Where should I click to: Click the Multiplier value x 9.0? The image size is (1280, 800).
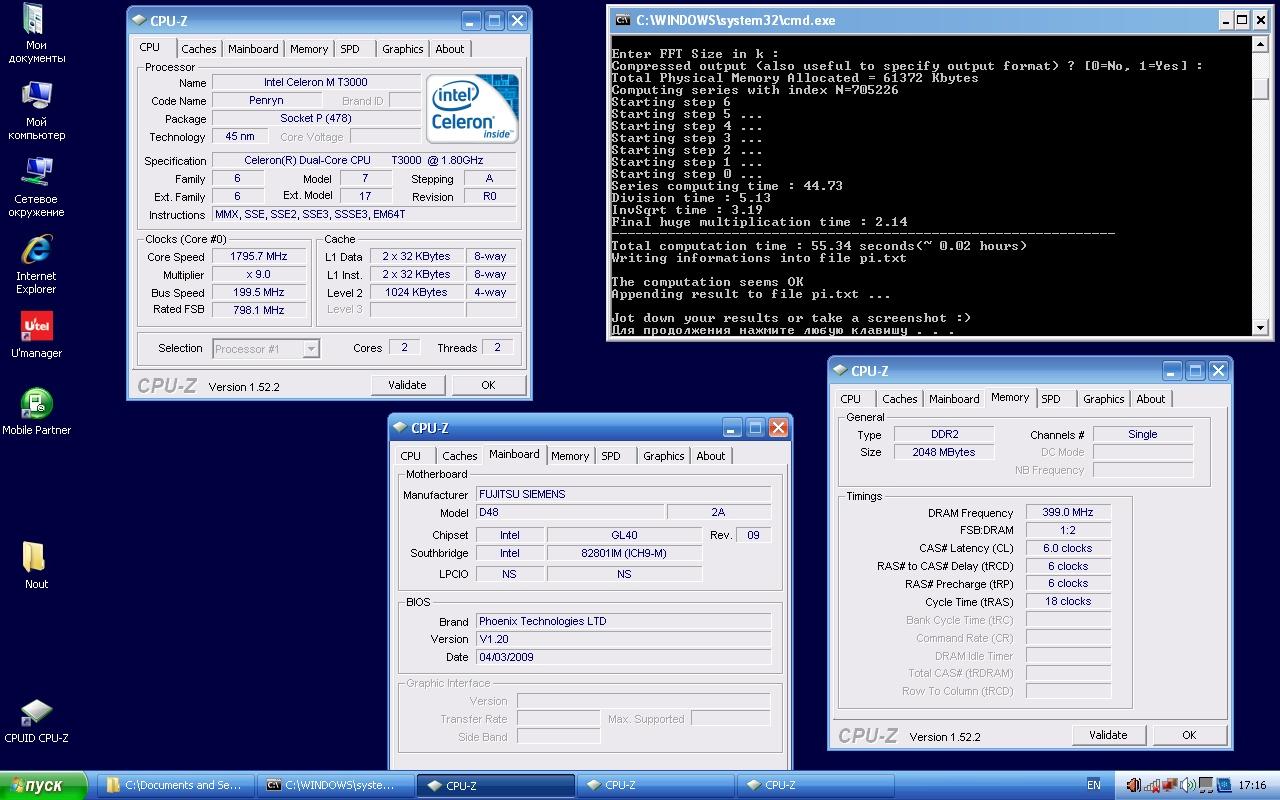pyautogui.click(x=259, y=274)
